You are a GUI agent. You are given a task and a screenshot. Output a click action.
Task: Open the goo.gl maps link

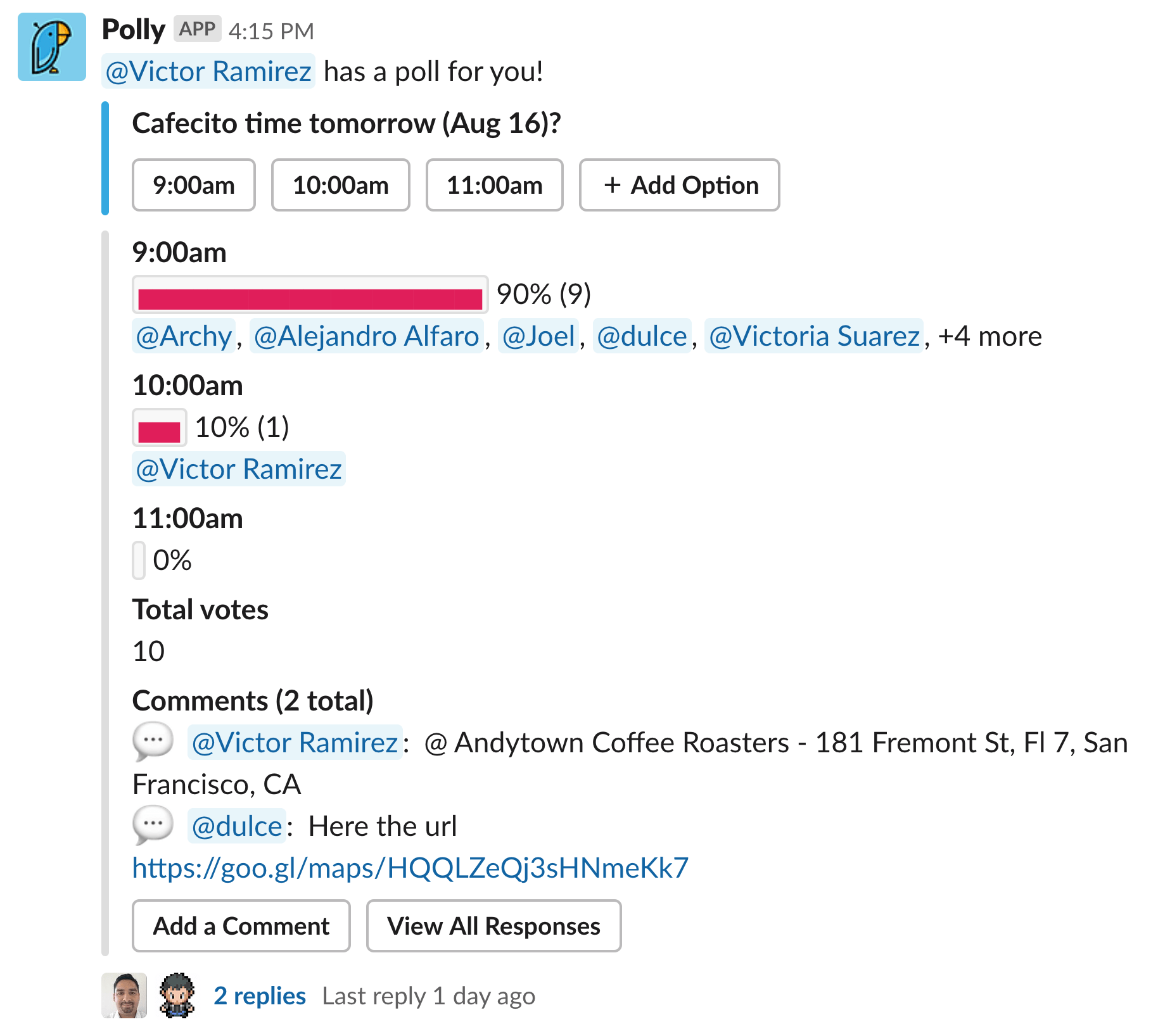click(410, 868)
